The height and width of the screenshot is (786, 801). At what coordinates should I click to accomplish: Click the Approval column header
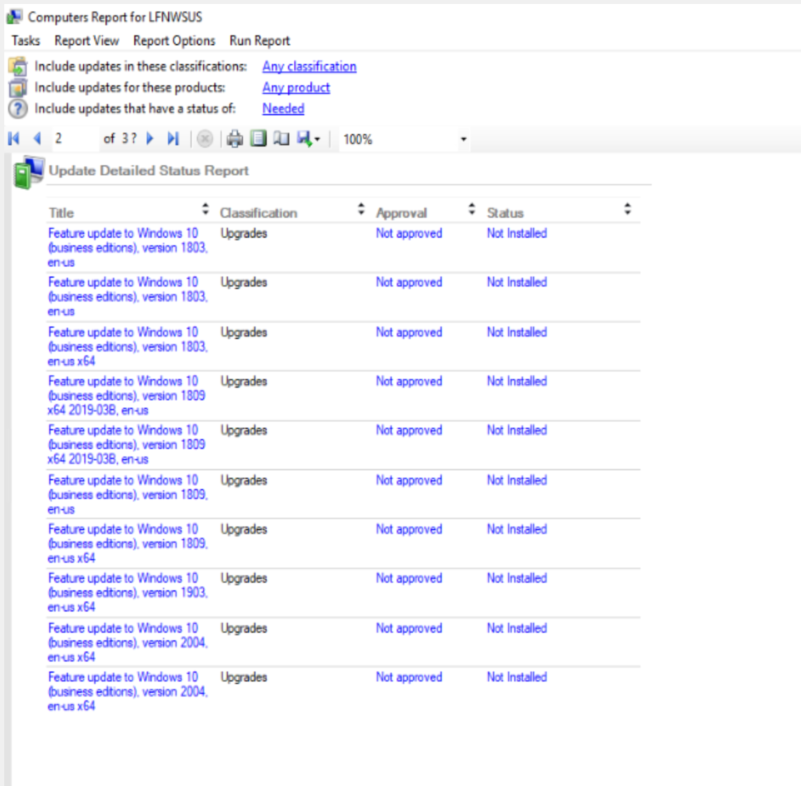[x=402, y=213]
